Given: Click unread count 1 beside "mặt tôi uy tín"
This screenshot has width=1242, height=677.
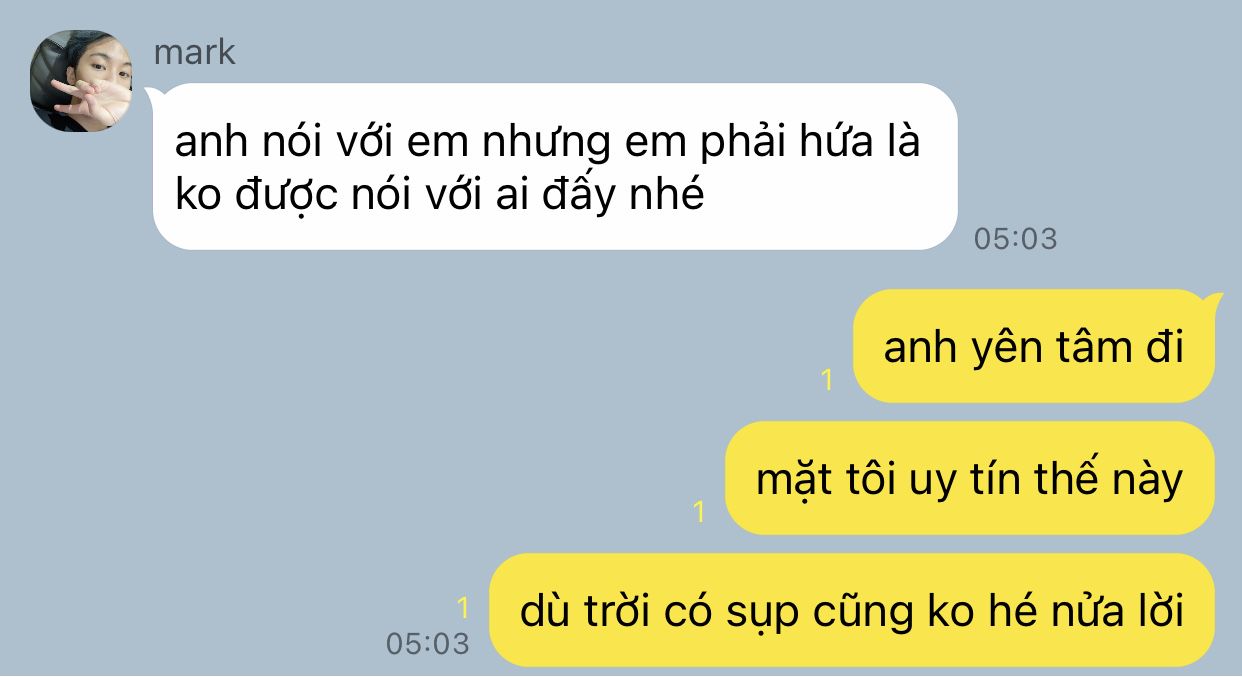Looking at the screenshot, I should pyautogui.click(x=699, y=512).
